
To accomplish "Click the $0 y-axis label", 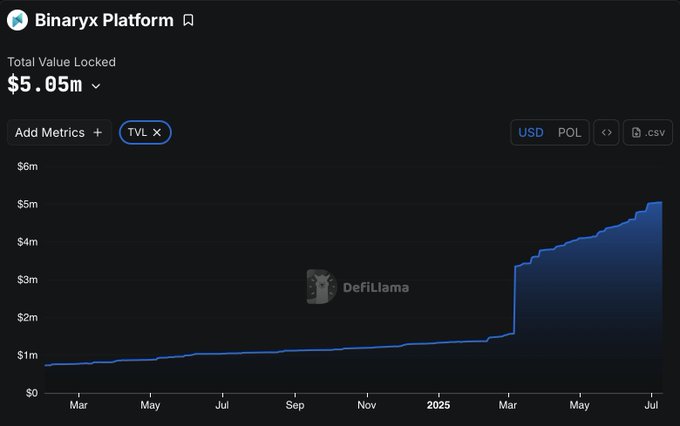I will [x=32, y=393].
